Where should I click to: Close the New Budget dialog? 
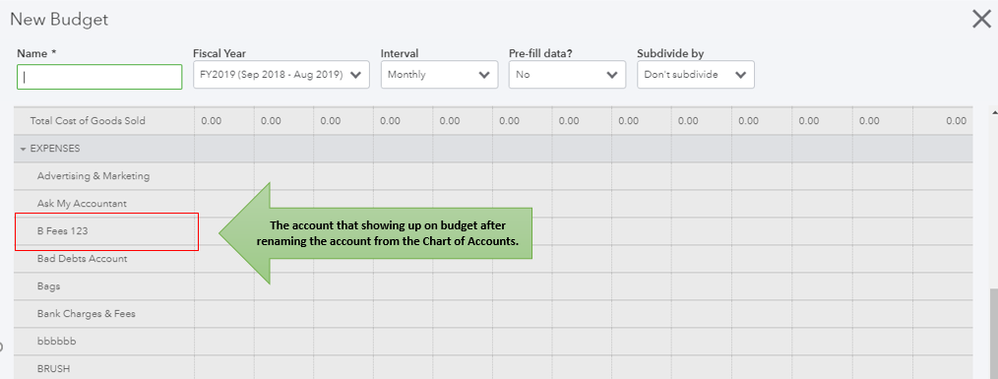[x=981, y=20]
